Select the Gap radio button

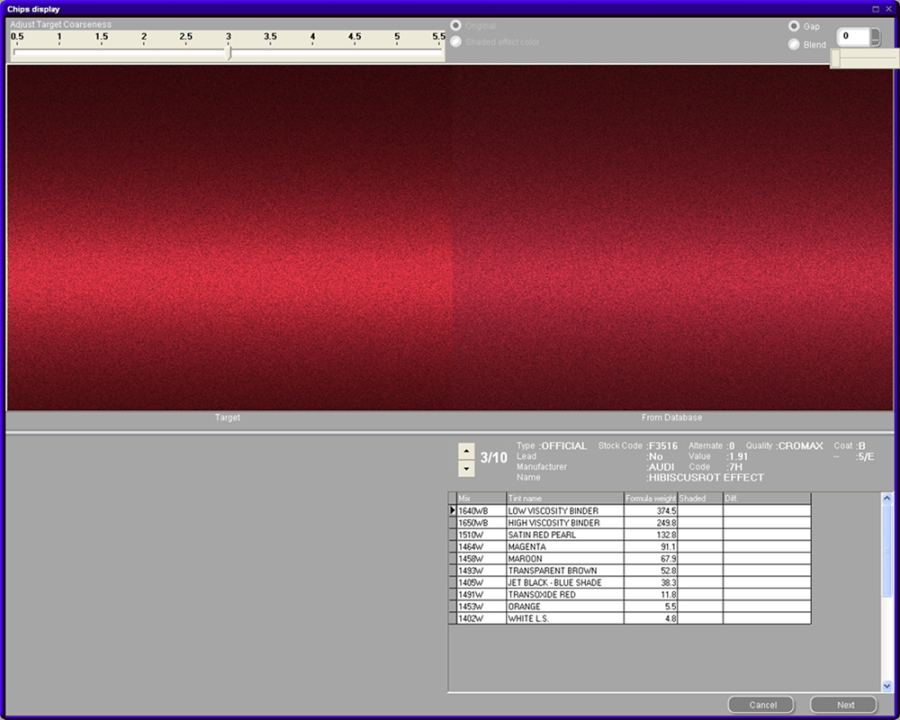tap(794, 26)
